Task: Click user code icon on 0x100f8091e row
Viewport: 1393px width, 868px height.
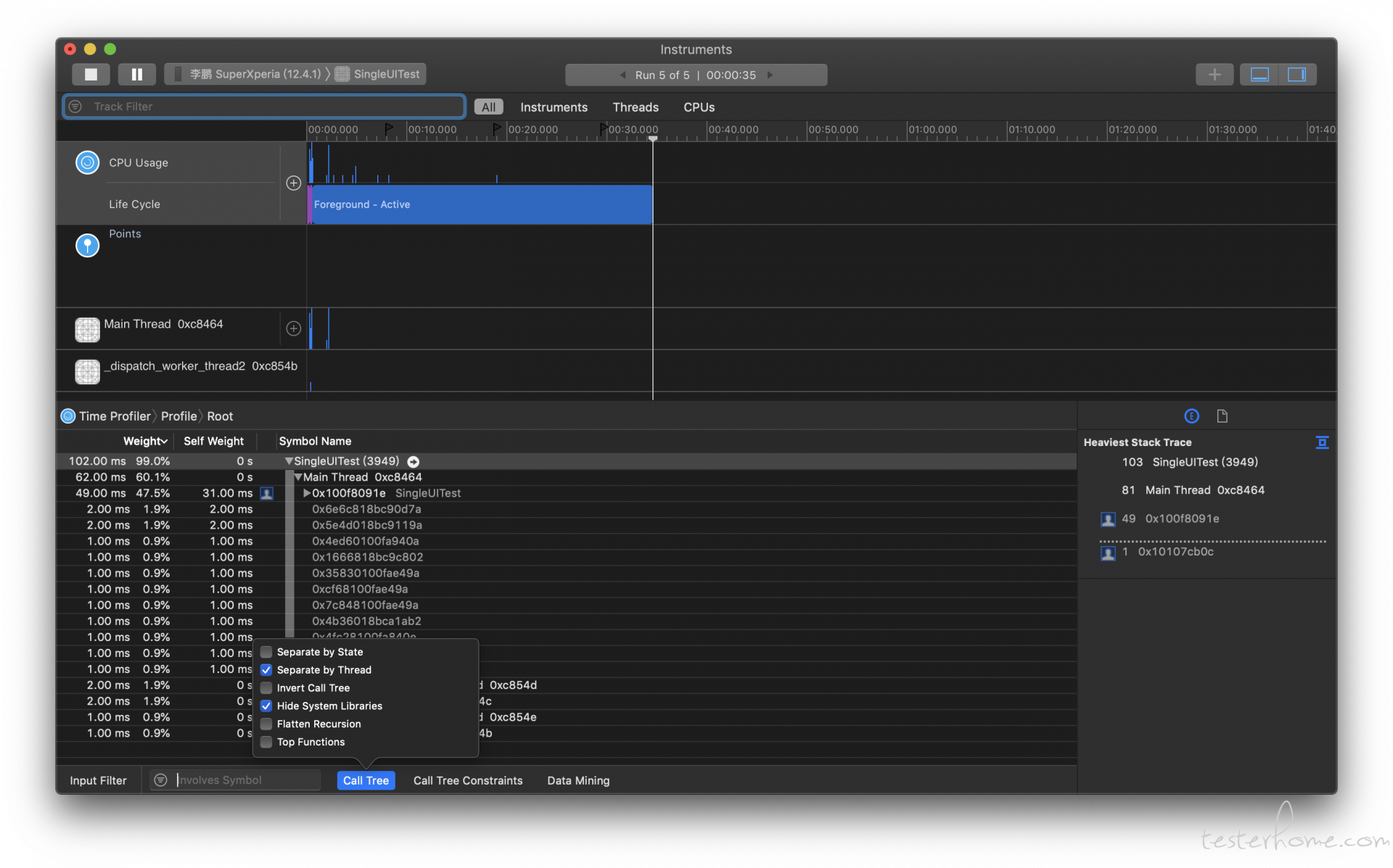Action: [x=266, y=493]
